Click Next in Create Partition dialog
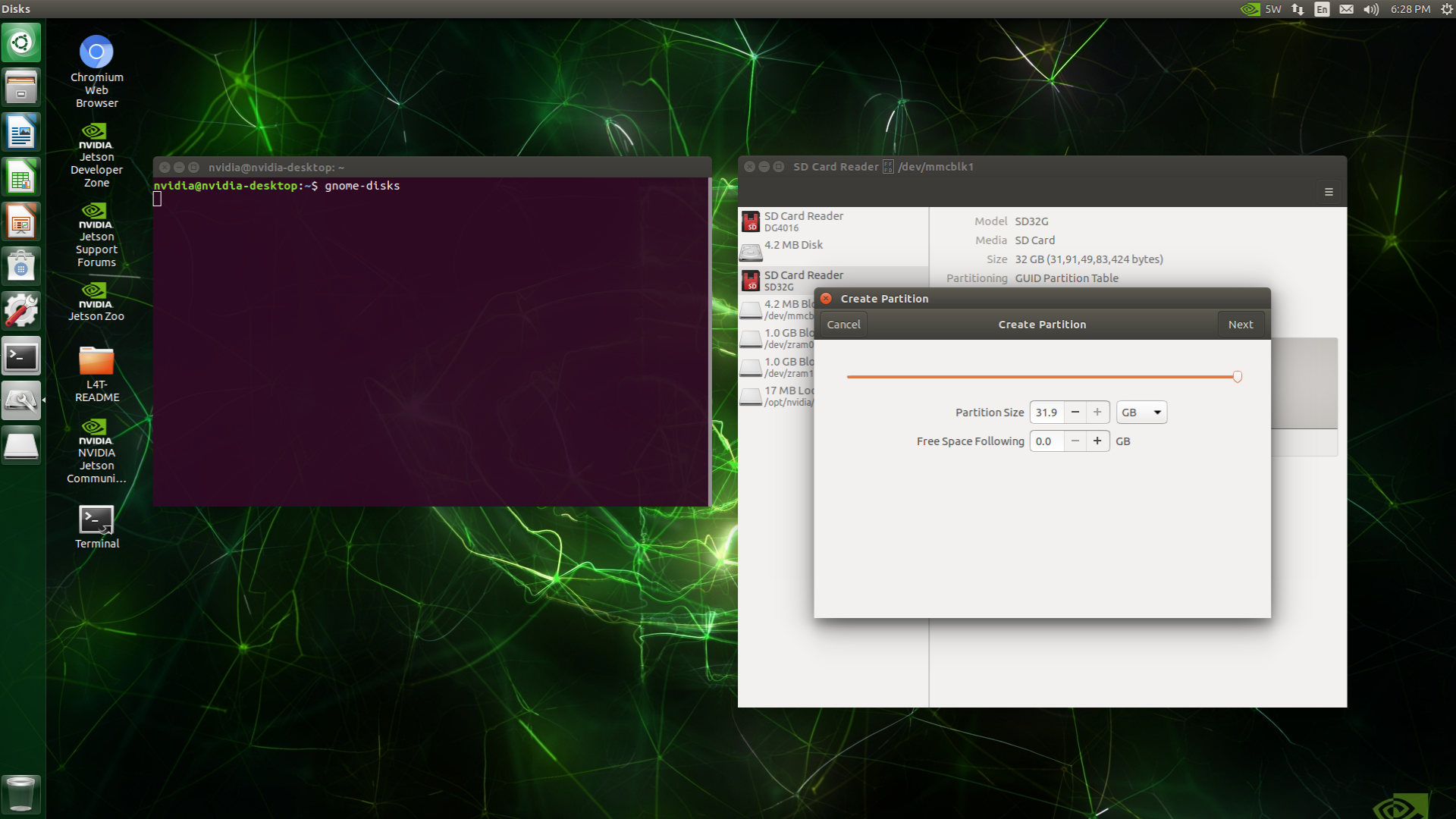1456x819 pixels. click(1241, 325)
